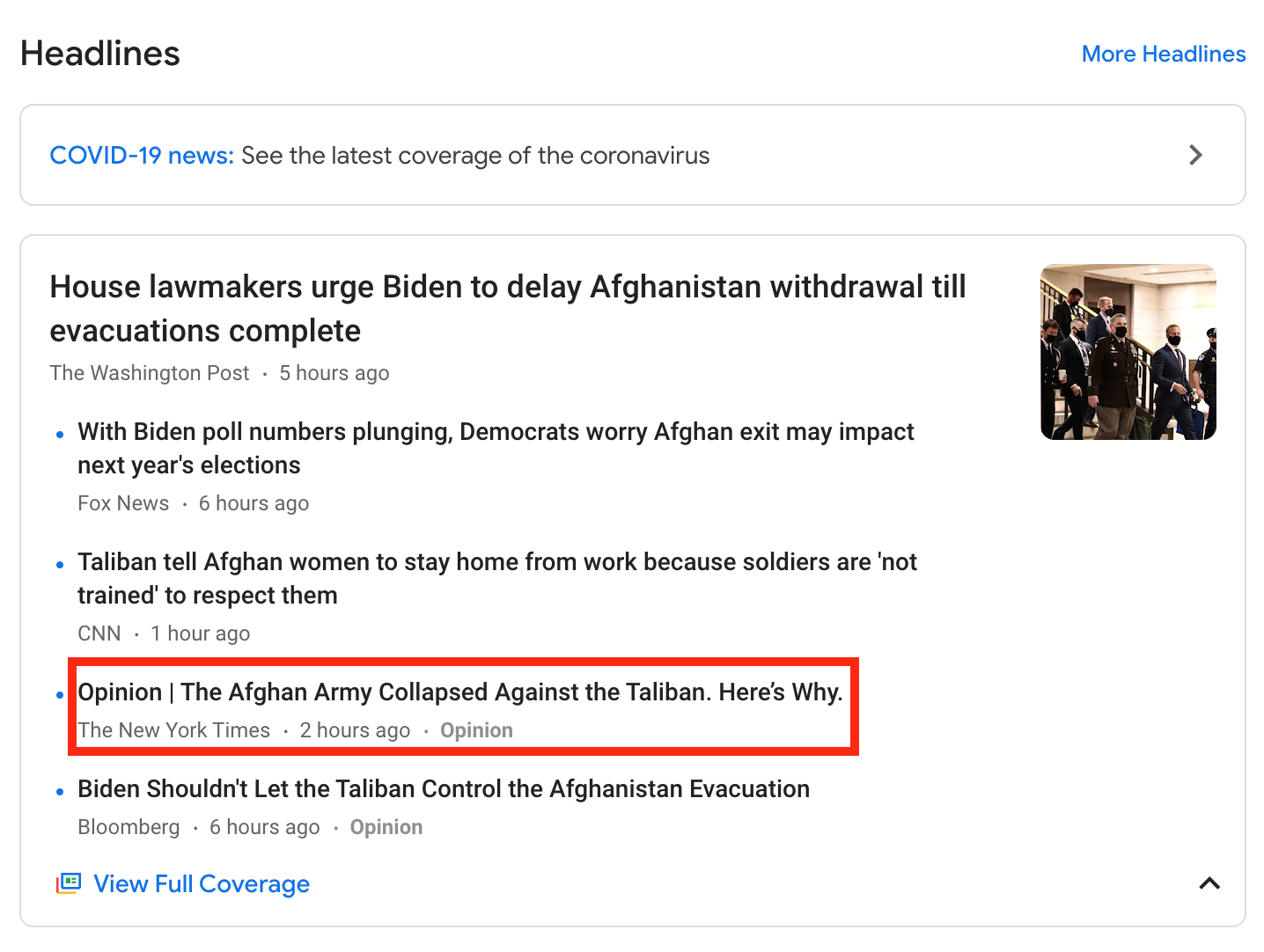1264x952 pixels.
Task: Open the Bloomberg Afghanistan Evacuation article
Action: pos(444,788)
